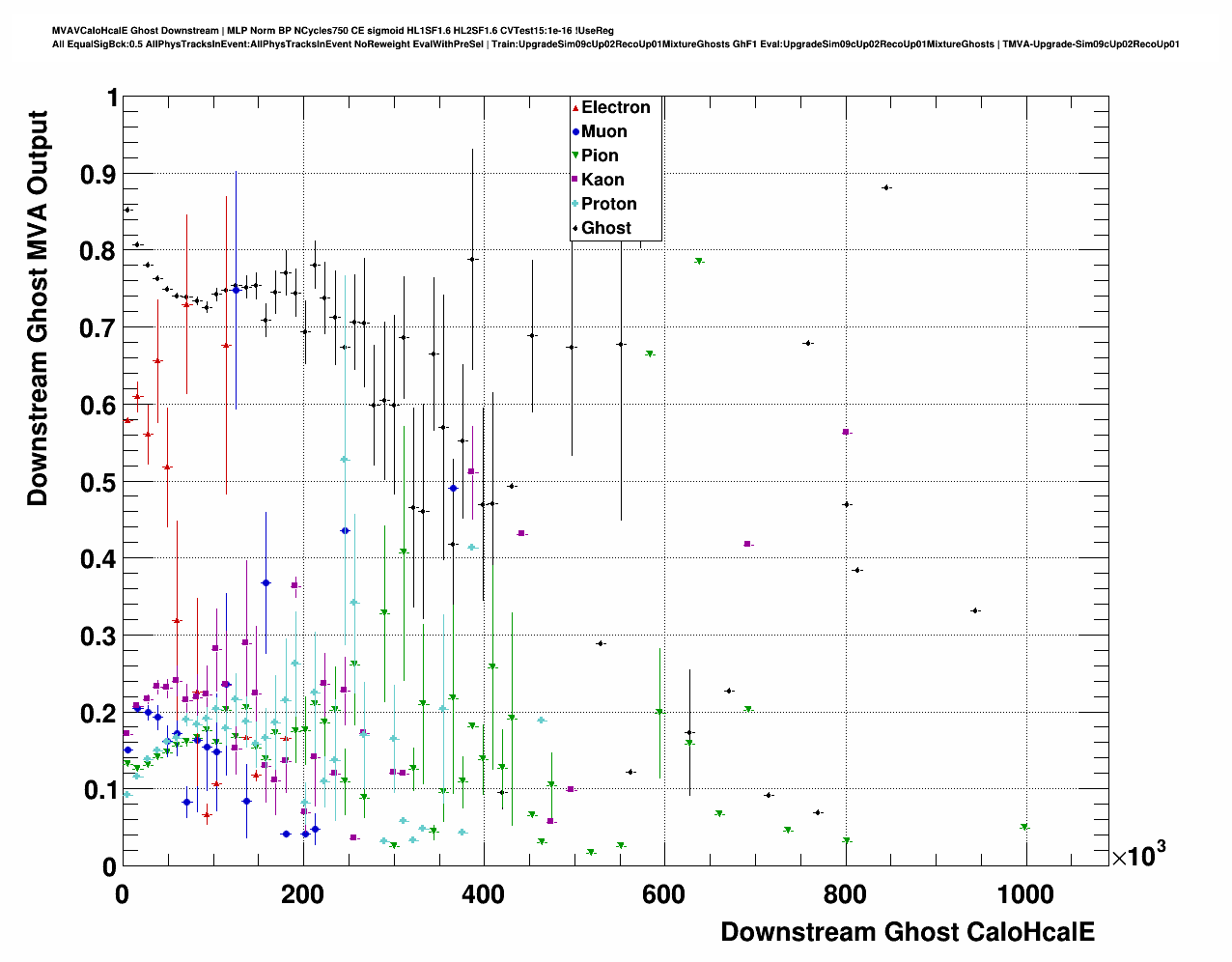Viewport: 1232px width, 962px height.
Task: Click the 600 tick label on x-axis
Action: pos(664,895)
